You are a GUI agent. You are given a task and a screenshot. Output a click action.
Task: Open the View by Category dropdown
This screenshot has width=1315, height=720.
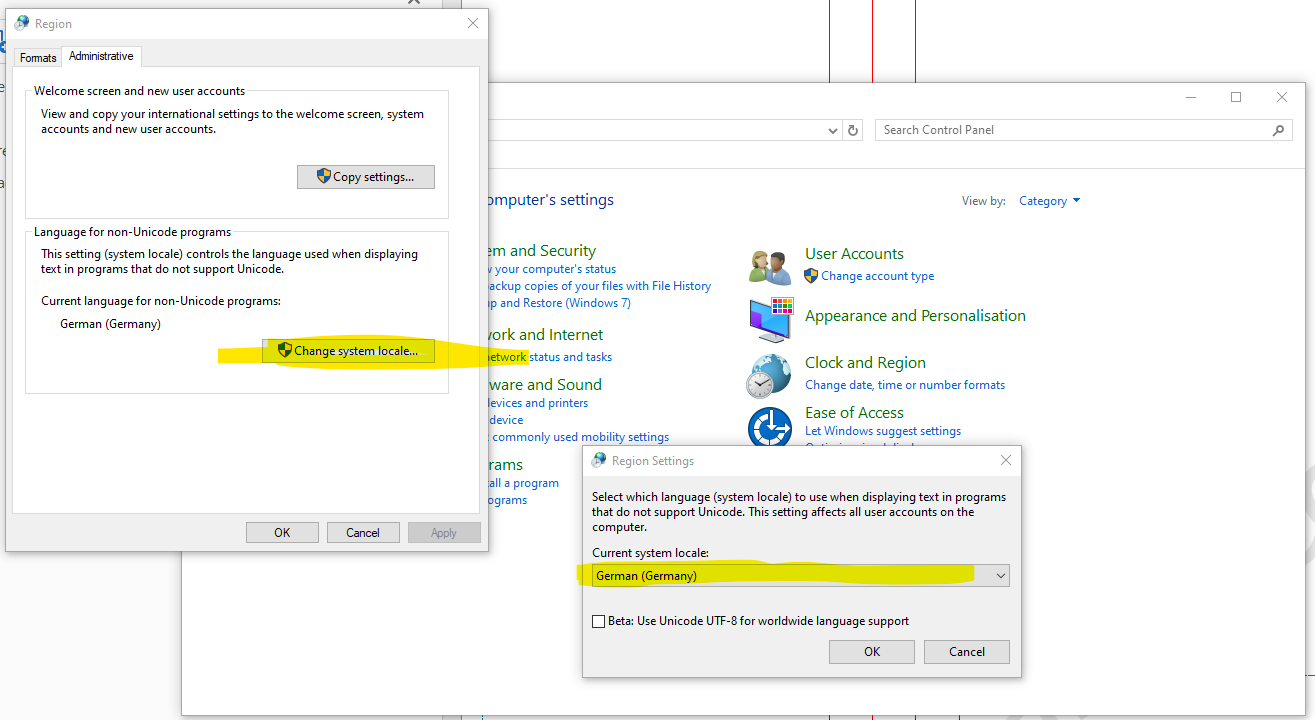1049,201
